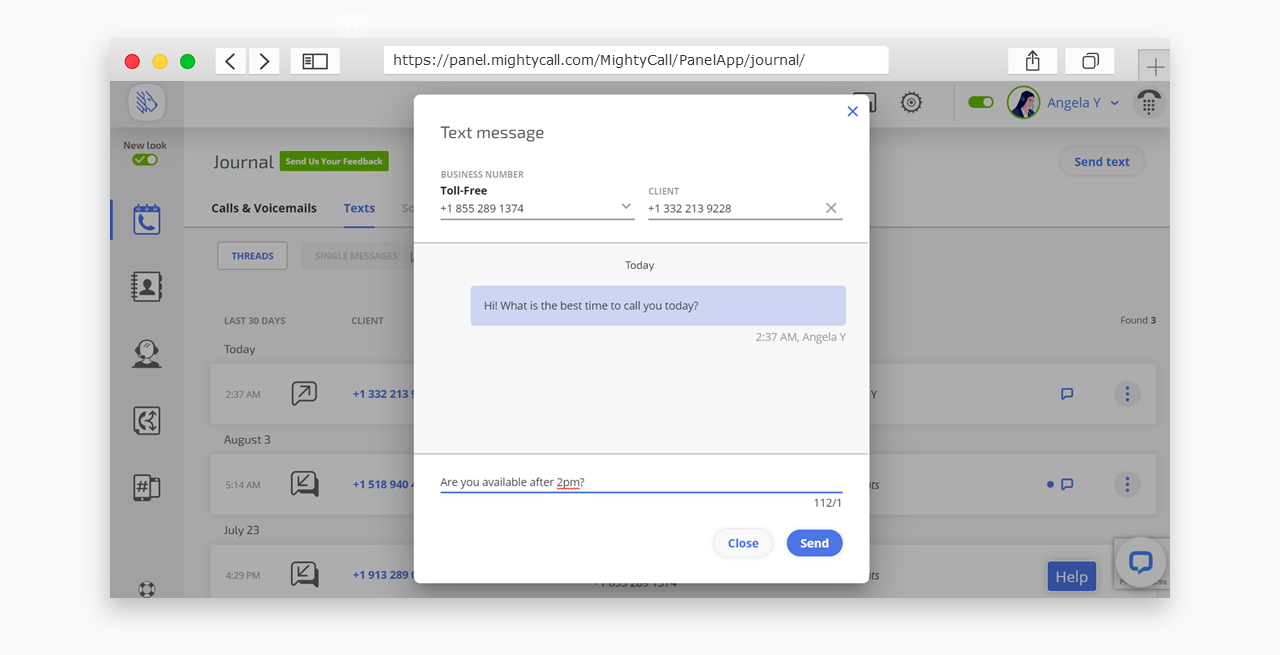Switch to the Calls & Voicemails tab
Screen dimensions: 1280x655
(x=264, y=208)
